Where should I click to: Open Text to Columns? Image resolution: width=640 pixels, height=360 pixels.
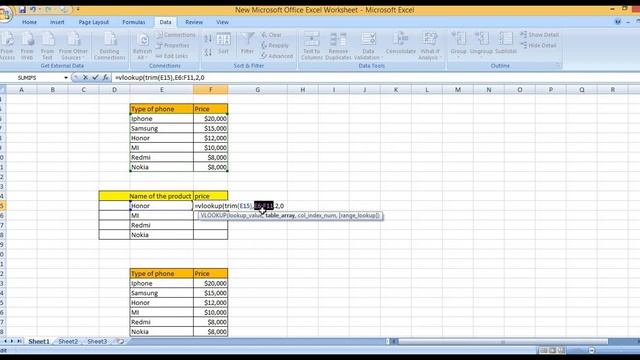pyautogui.click(x=311, y=46)
